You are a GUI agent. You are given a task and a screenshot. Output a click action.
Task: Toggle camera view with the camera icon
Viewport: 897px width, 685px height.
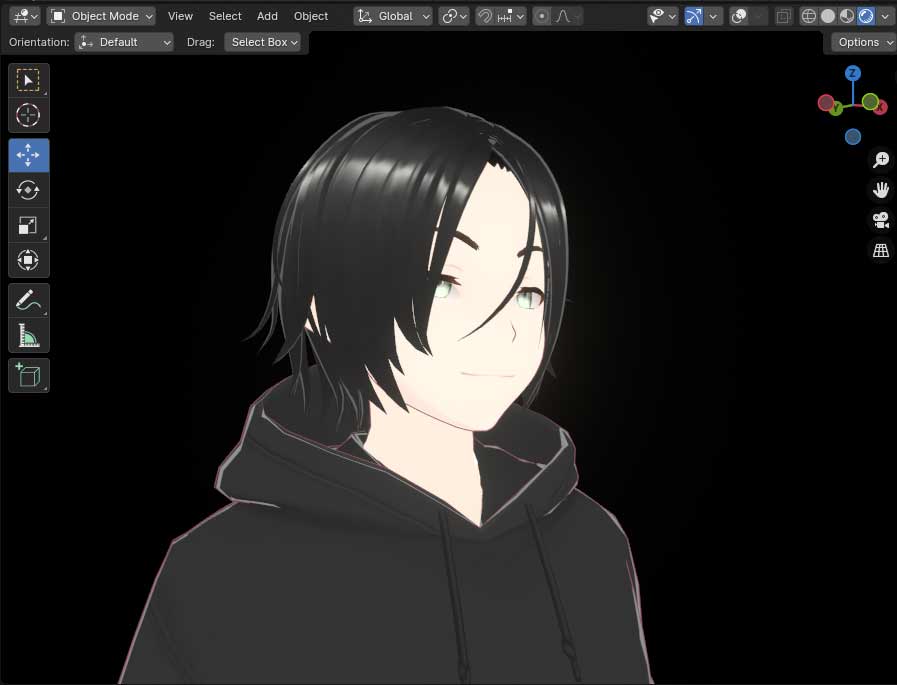(881, 220)
